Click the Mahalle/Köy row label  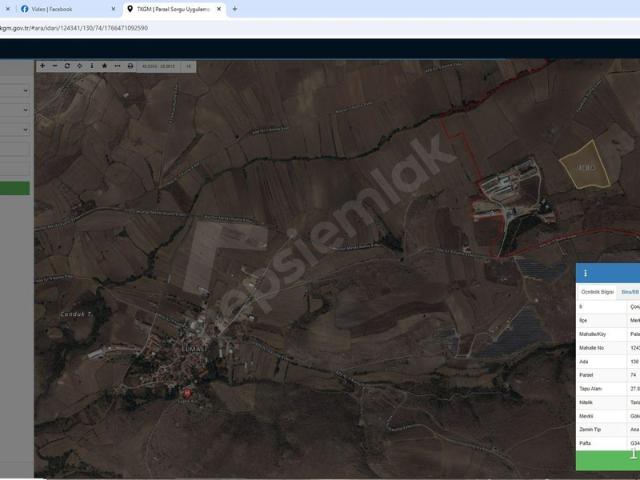[x=592, y=334]
